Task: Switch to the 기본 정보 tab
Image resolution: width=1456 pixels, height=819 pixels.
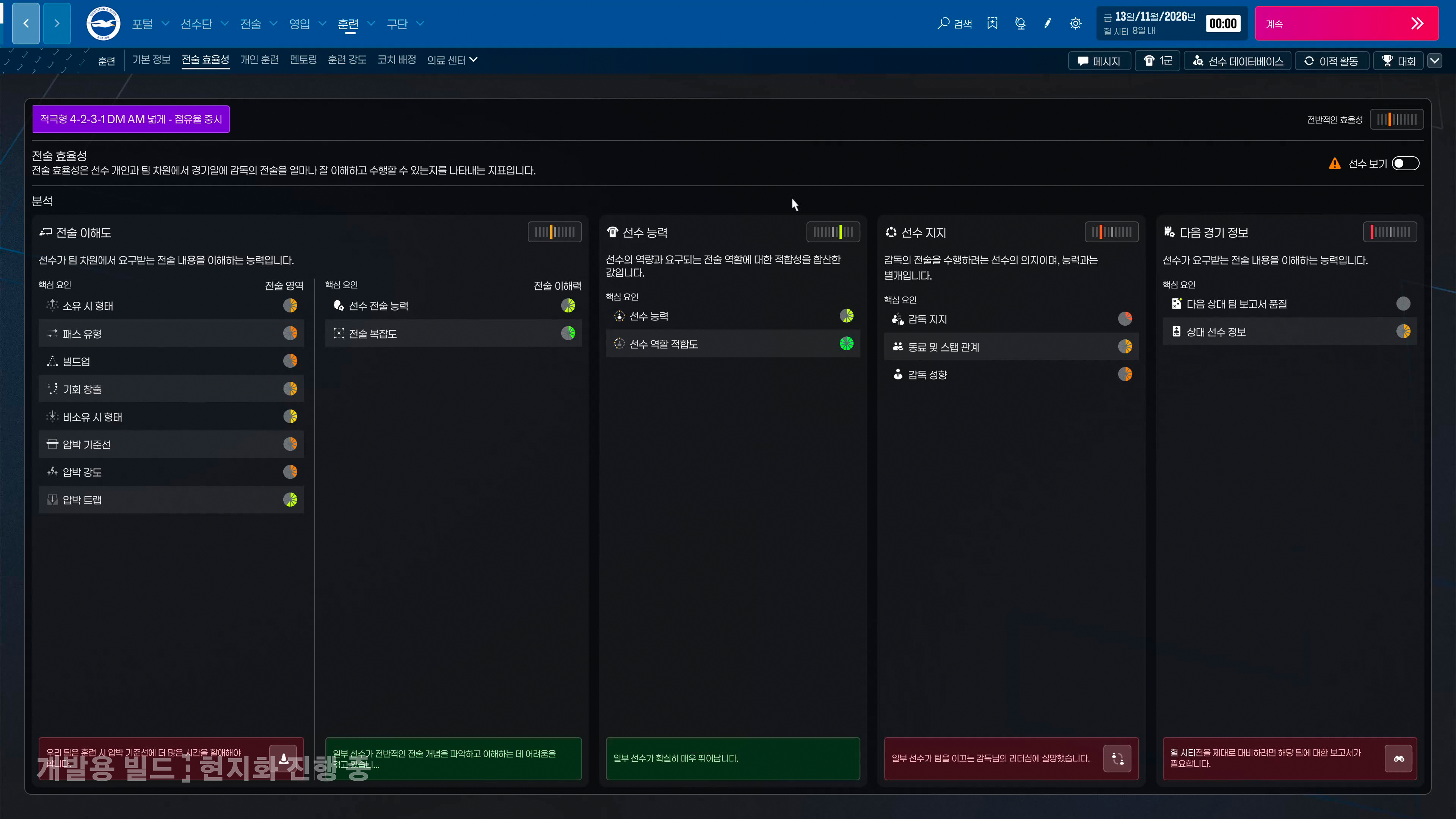Action: click(x=152, y=60)
